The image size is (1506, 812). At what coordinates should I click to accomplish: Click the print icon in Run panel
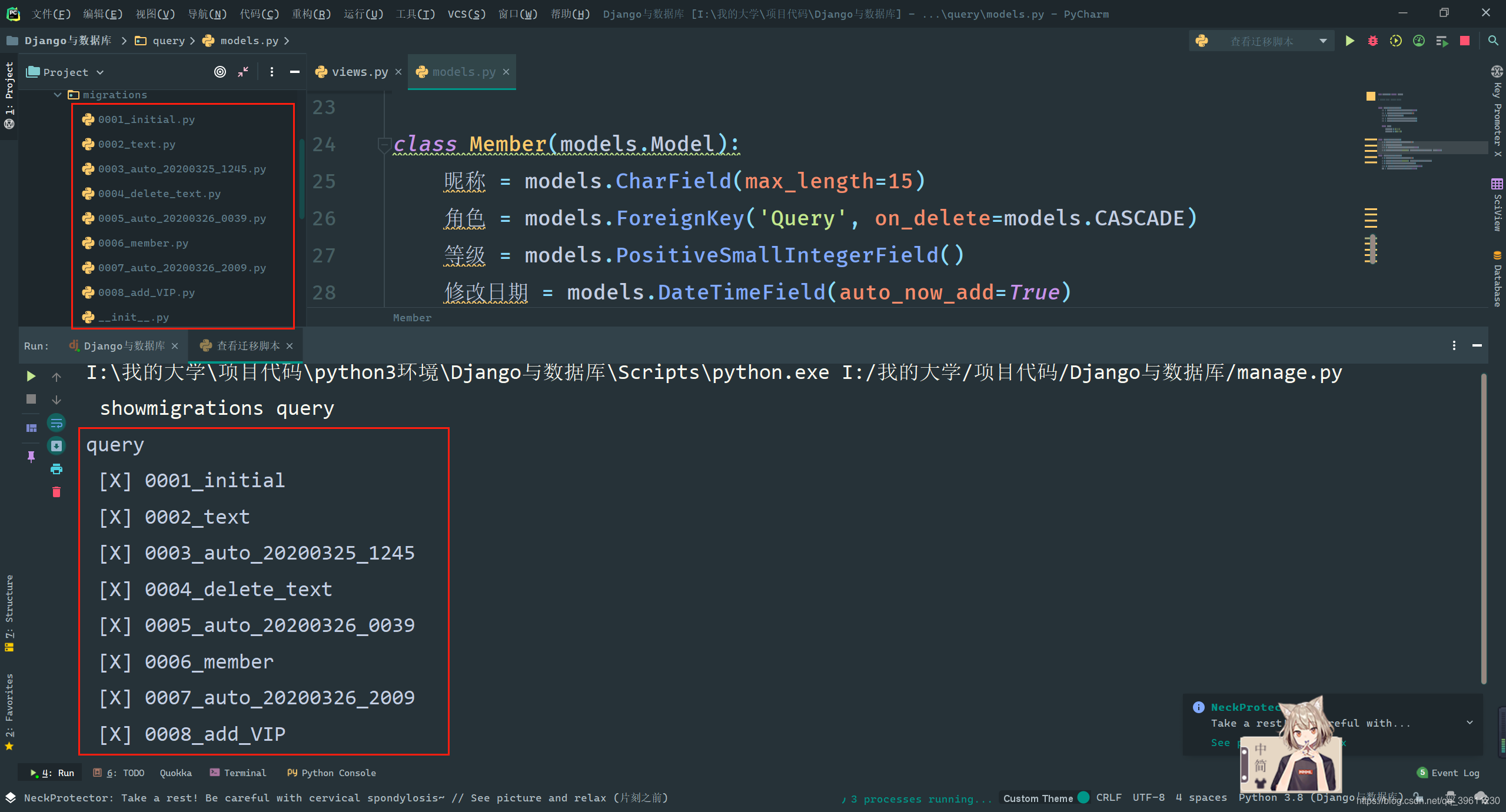click(x=56, y=469)
